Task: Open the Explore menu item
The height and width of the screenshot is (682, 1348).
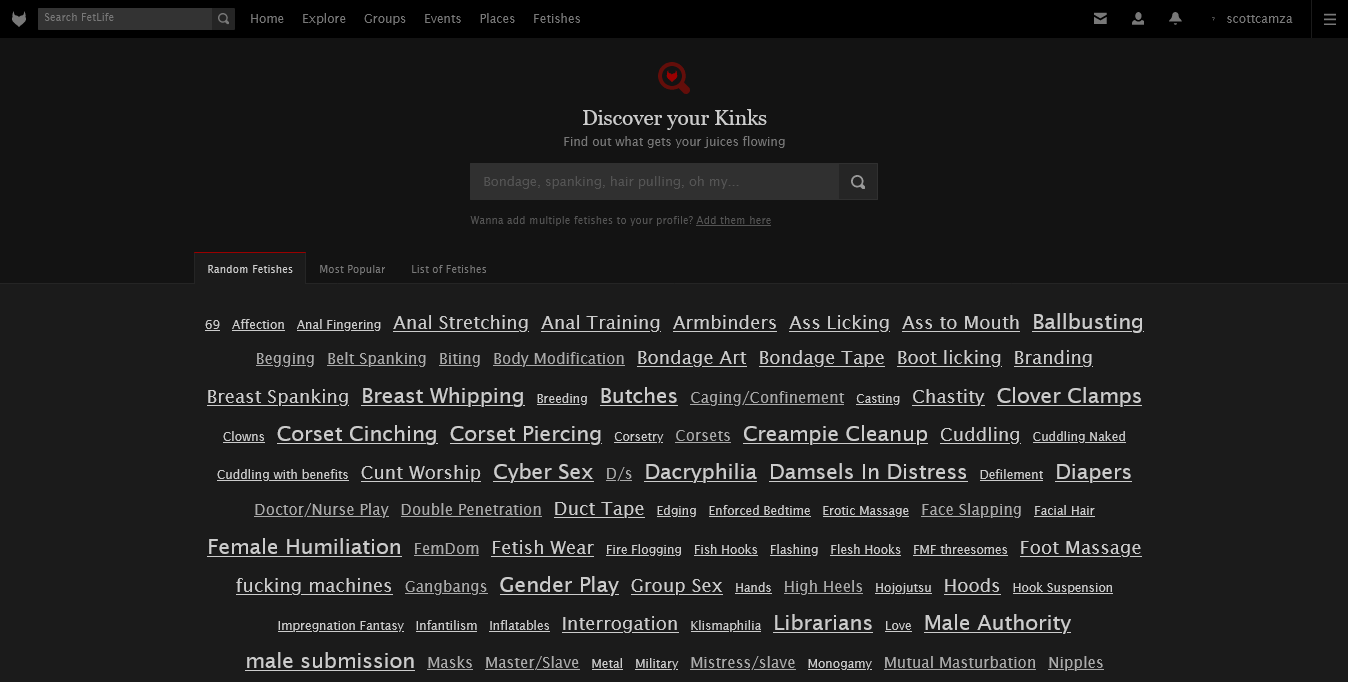Action: (324, 19)
